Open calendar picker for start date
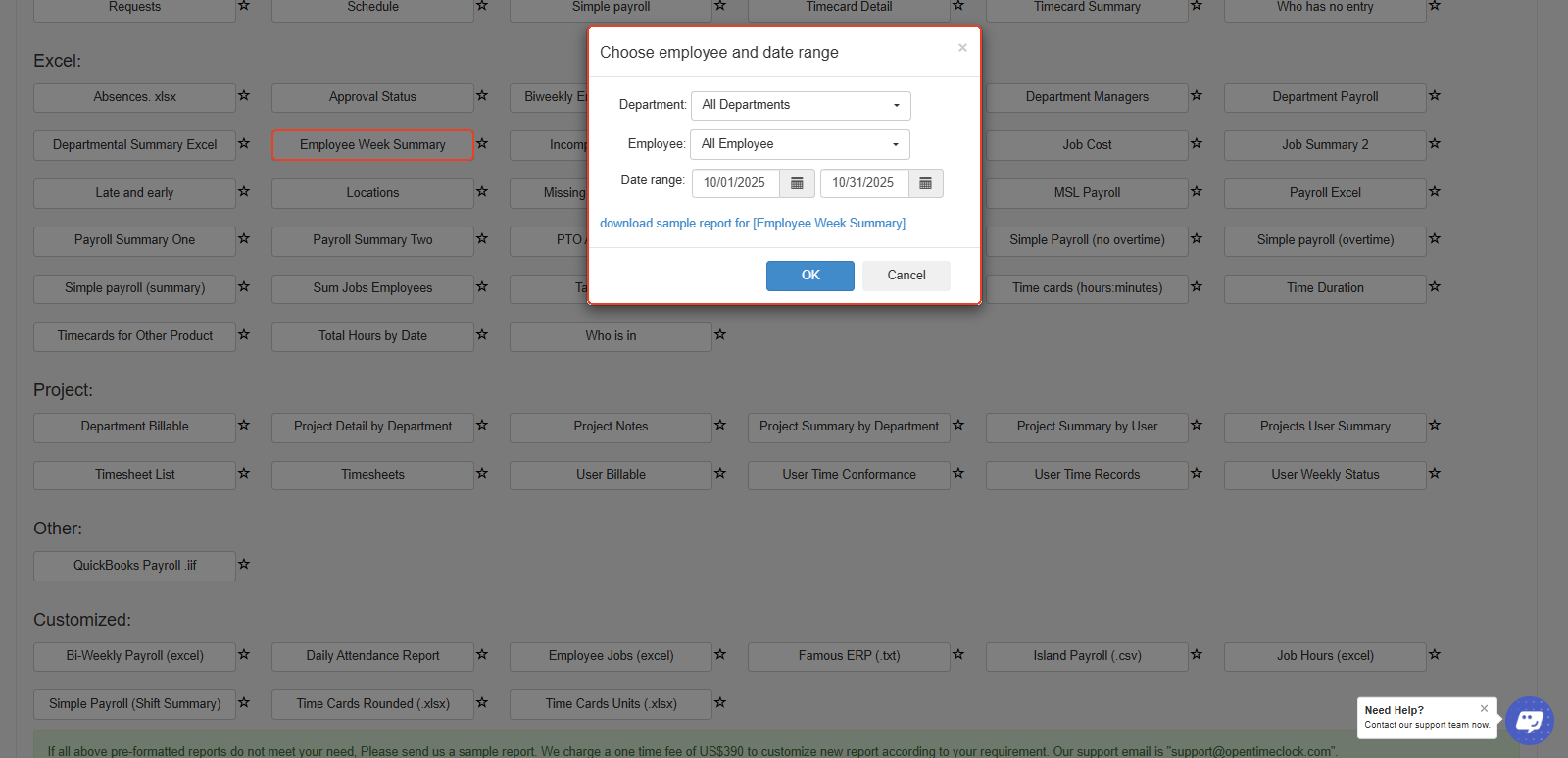Screen dimensions: 1568x758 (797, 183)
